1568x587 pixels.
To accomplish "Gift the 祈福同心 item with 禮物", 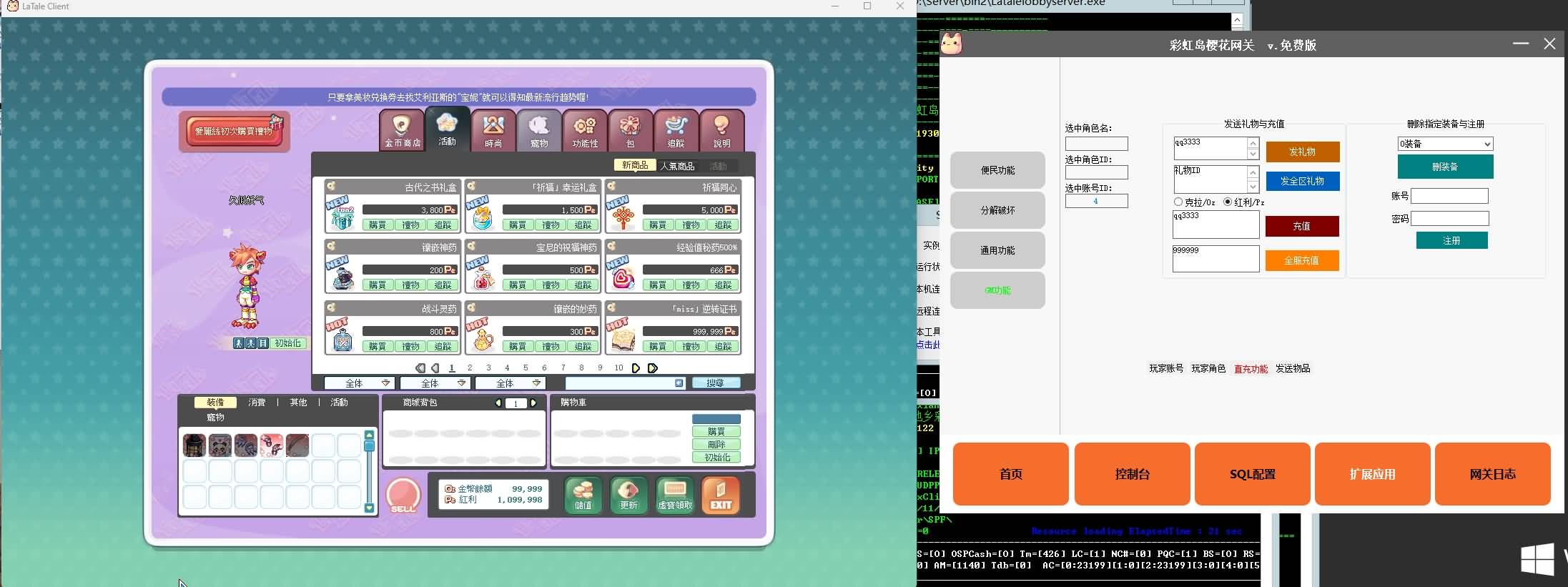I will (x=691, y=225).
